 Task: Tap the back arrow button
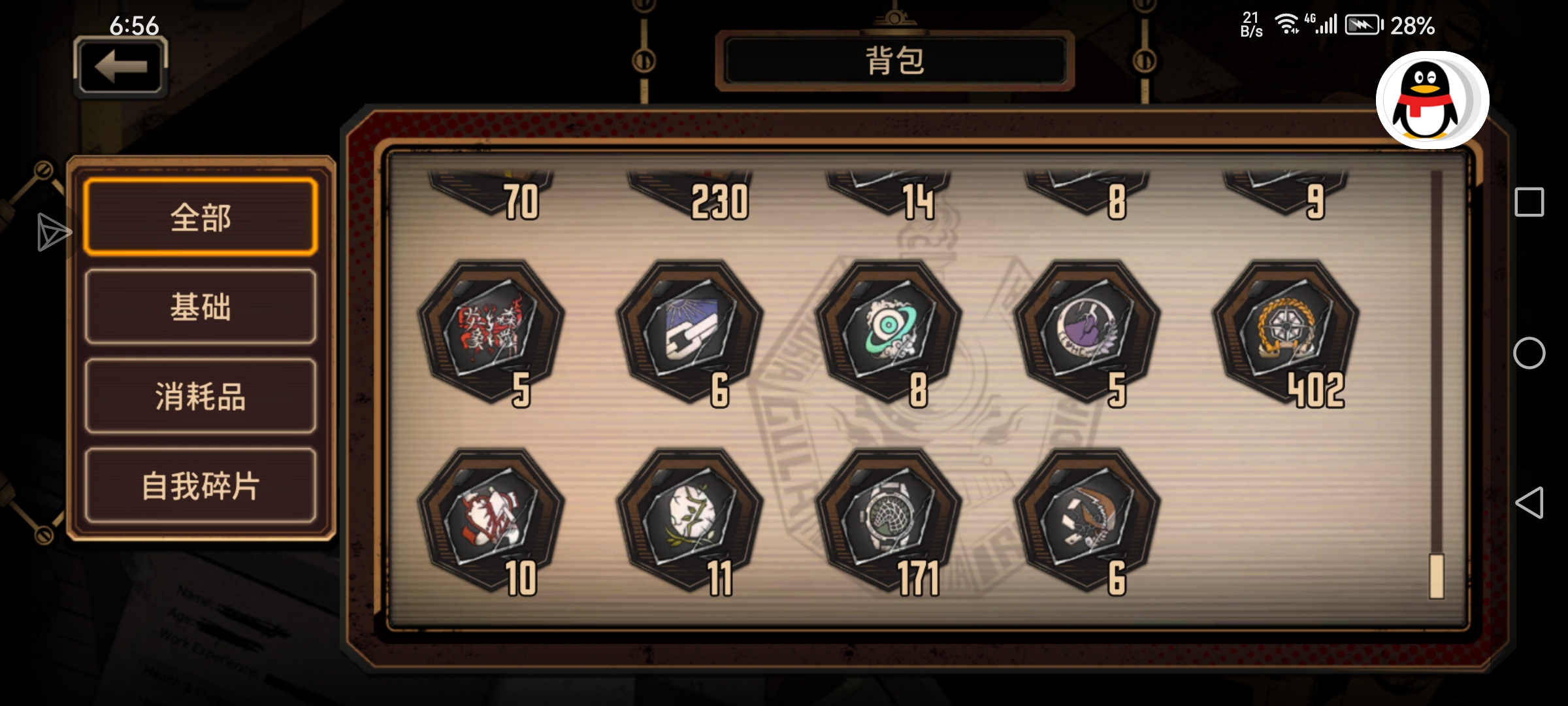121,67
